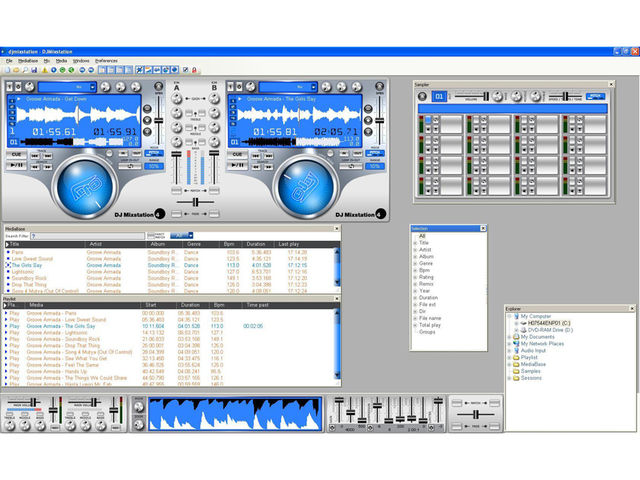
Task: Select 'Groove Armada - Hands Up' in Playlist
Action: [x=169, y=371]
